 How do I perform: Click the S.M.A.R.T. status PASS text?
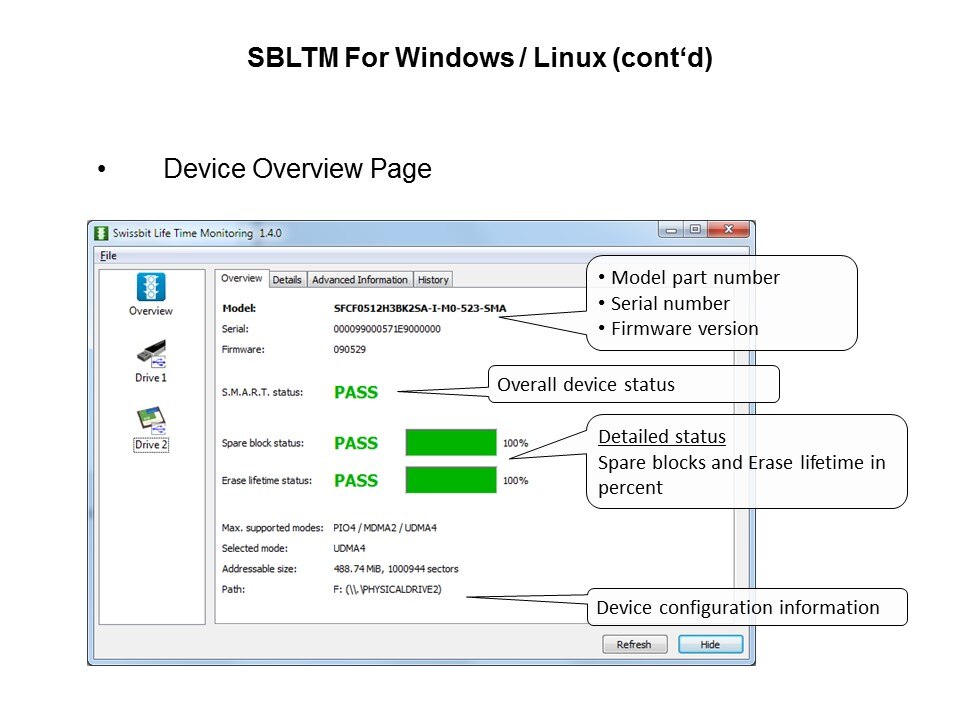356,393
